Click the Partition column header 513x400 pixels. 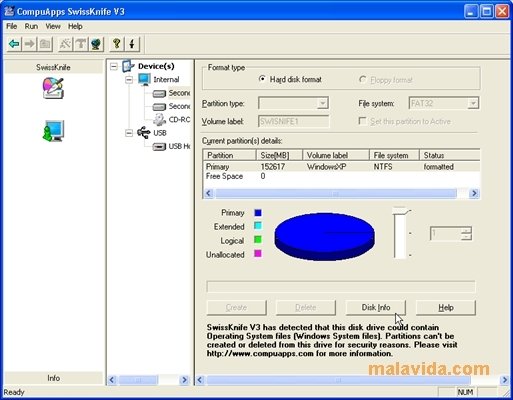[x=229, y=155]
